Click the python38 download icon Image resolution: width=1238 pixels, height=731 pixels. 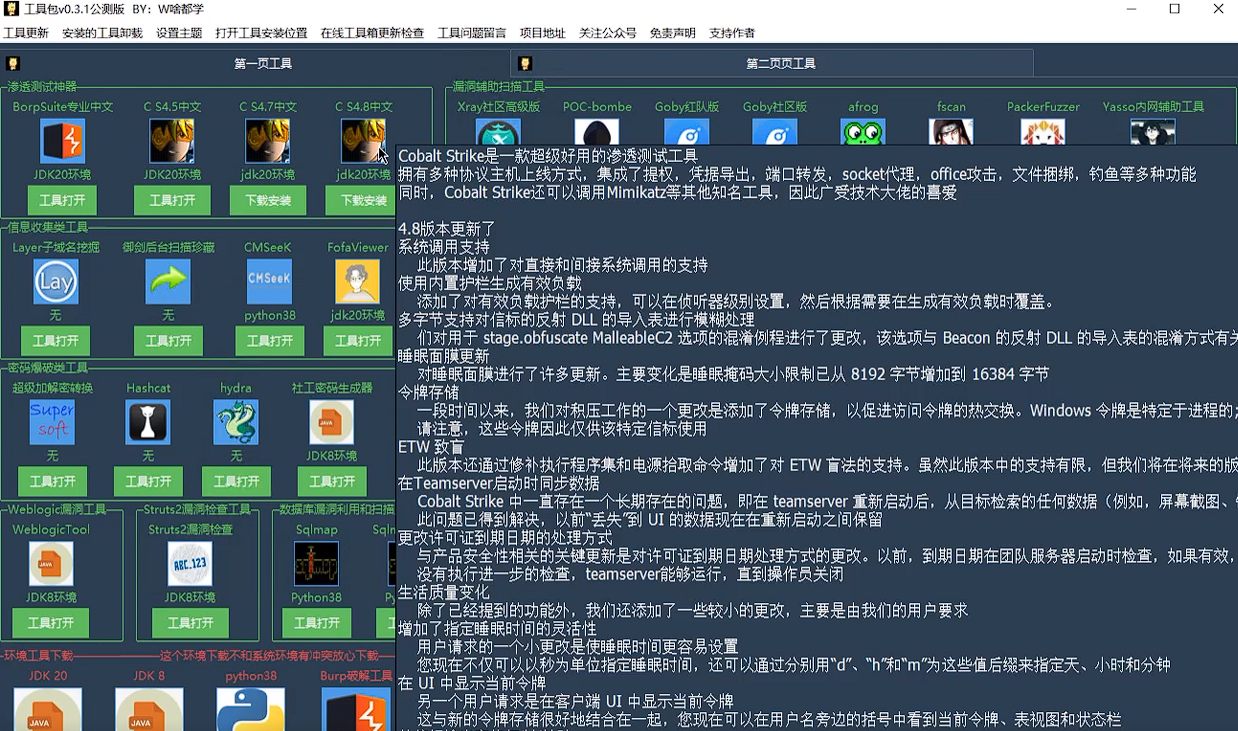251,709
